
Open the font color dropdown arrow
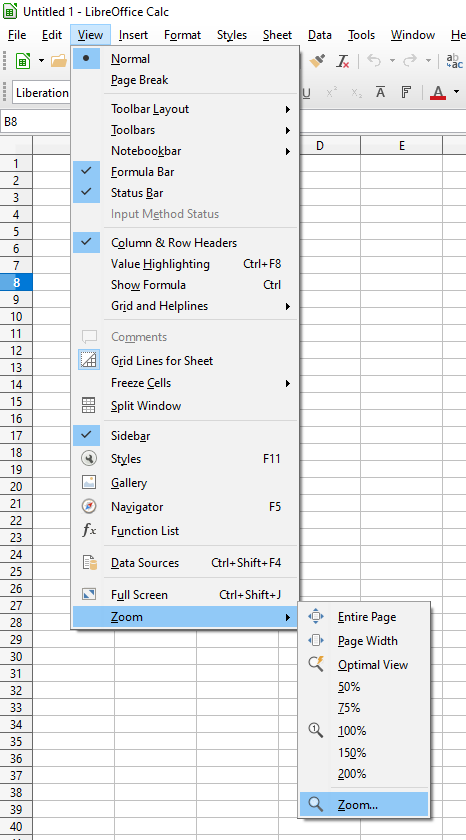[x=456, y=92]
